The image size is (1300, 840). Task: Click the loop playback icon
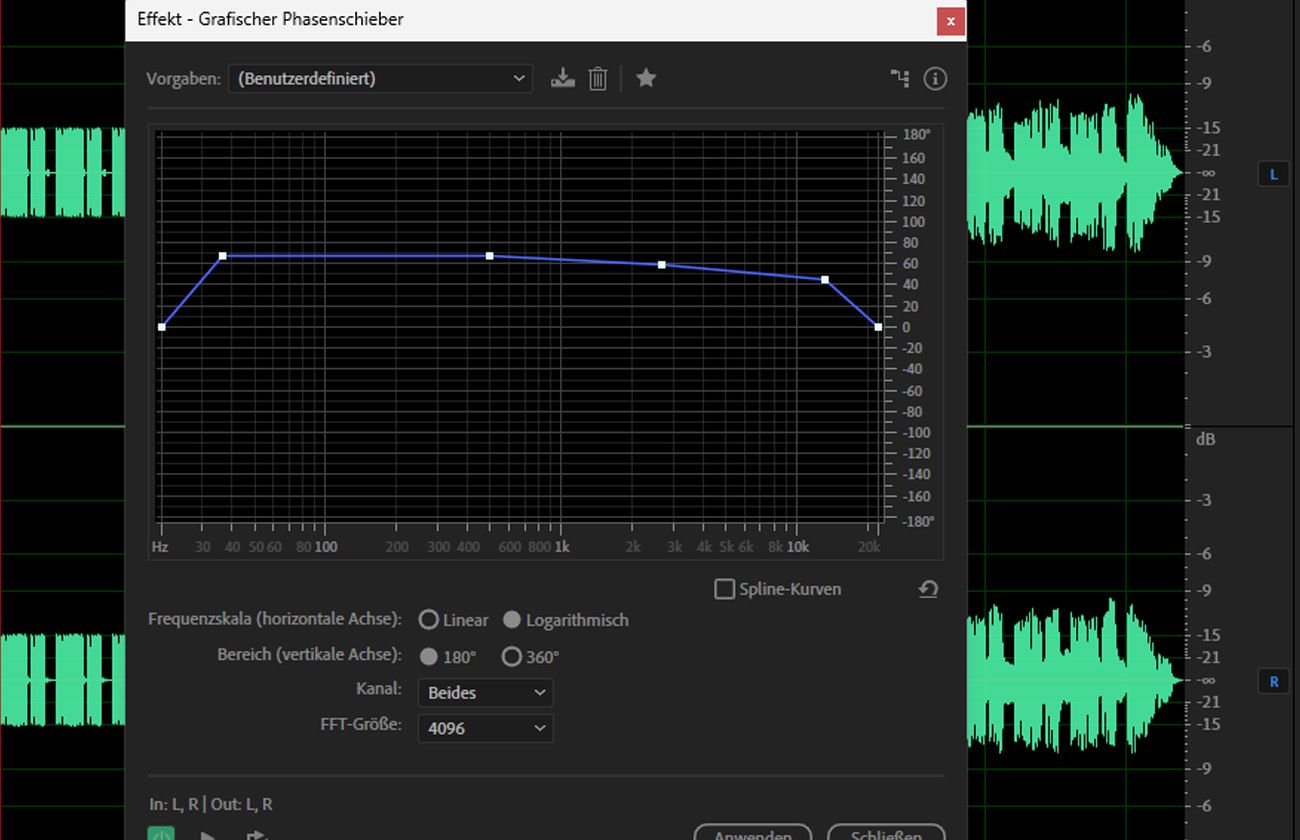[255, 833]
